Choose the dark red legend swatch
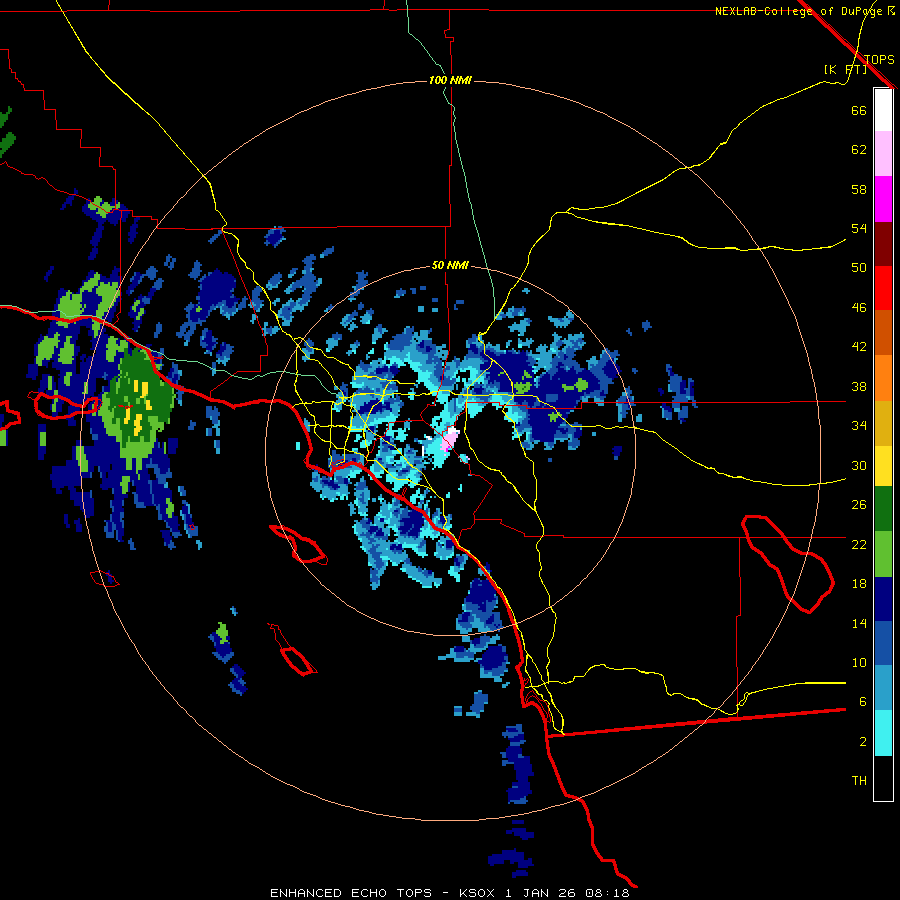The image size is (900, 900). [x=883, y=243]
